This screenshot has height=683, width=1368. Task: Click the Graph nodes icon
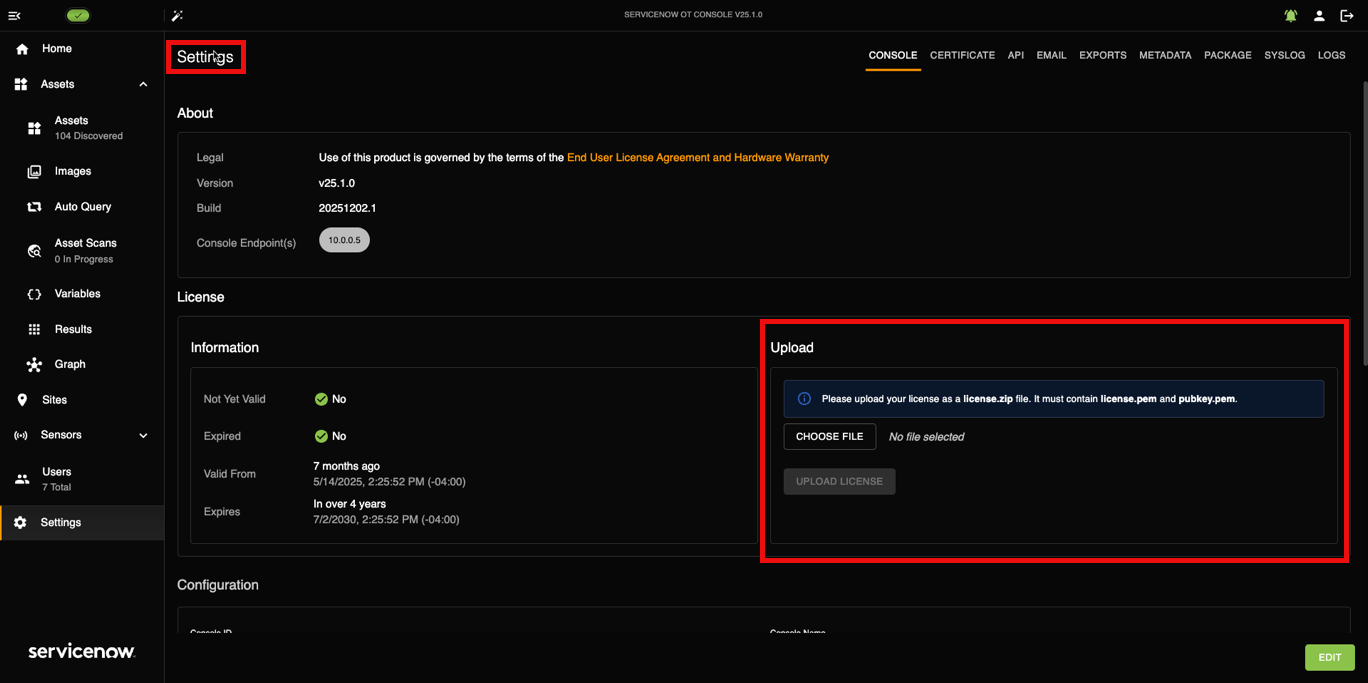point(34,365)
